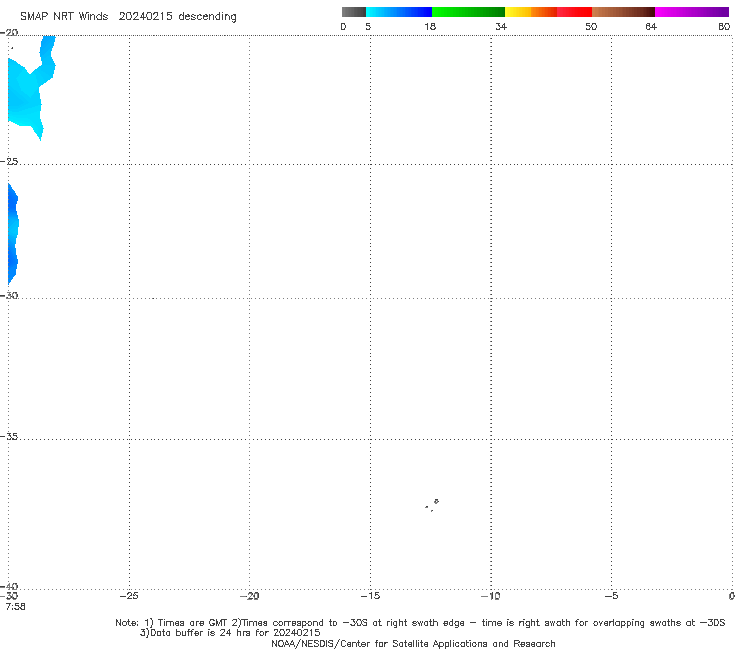Screen dimensions: 740x650
Task: Click the plot title 'SMAP NRT Winds'
Action: (x=64, y=17)
